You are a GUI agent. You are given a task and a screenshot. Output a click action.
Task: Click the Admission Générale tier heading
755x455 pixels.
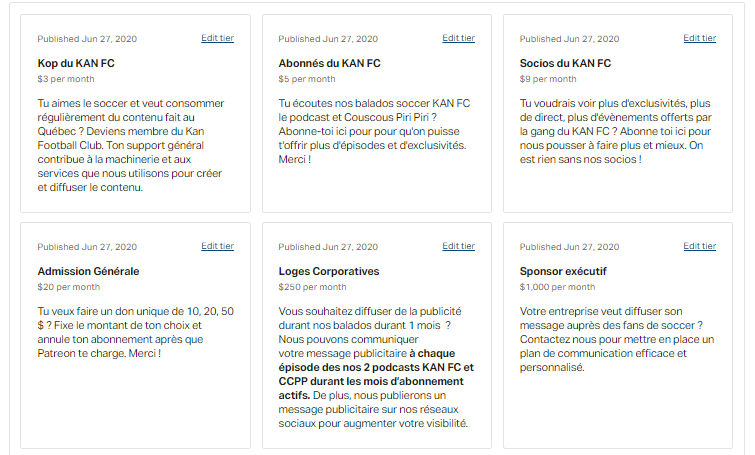pyautogui.click(x=88, y=271)
